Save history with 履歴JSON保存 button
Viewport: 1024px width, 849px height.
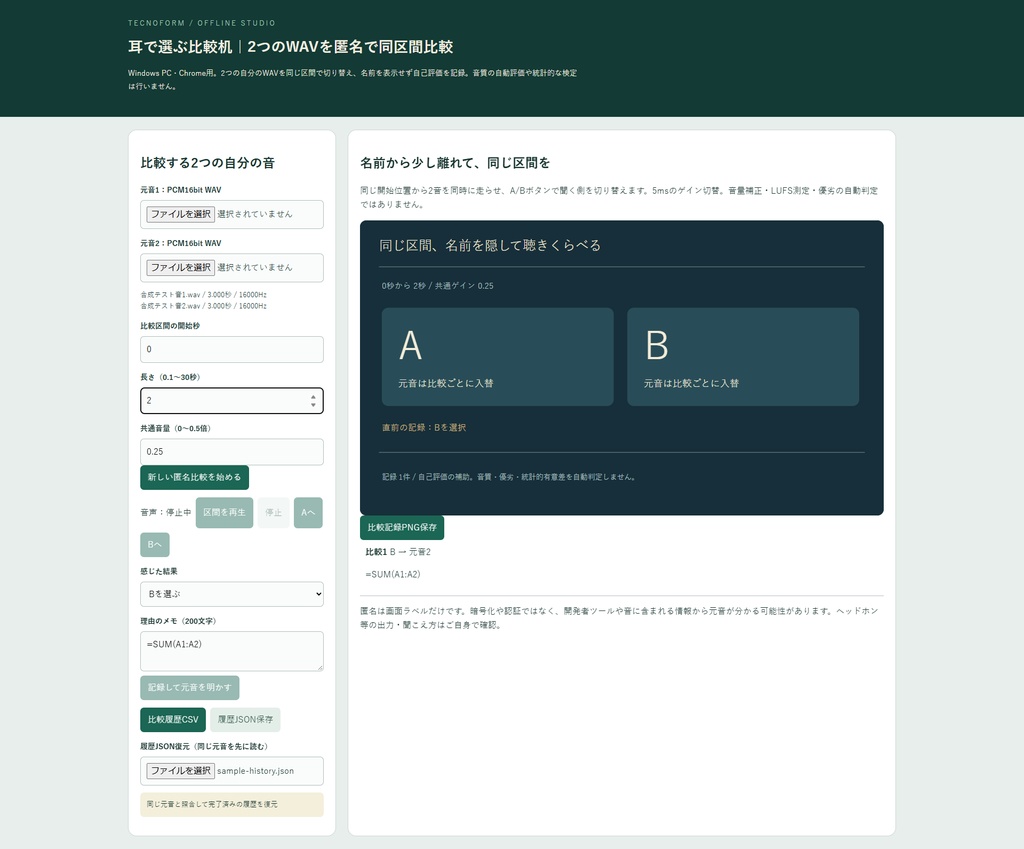click(x=246, y=720)
